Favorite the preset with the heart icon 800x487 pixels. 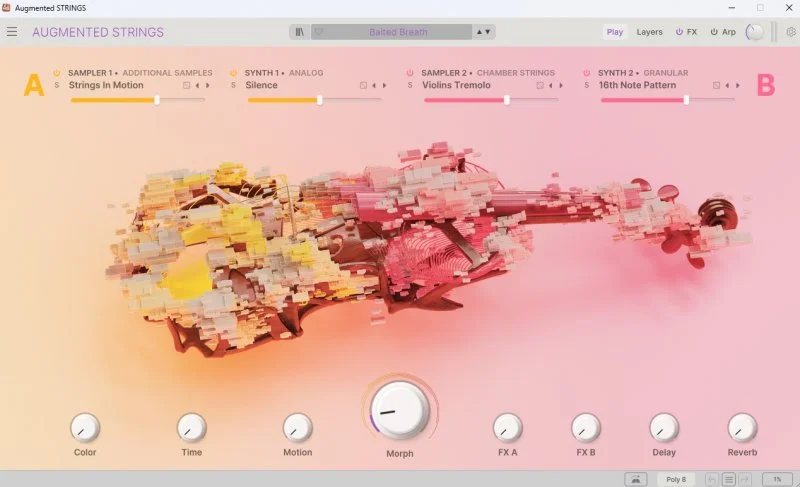pos(319,32)
